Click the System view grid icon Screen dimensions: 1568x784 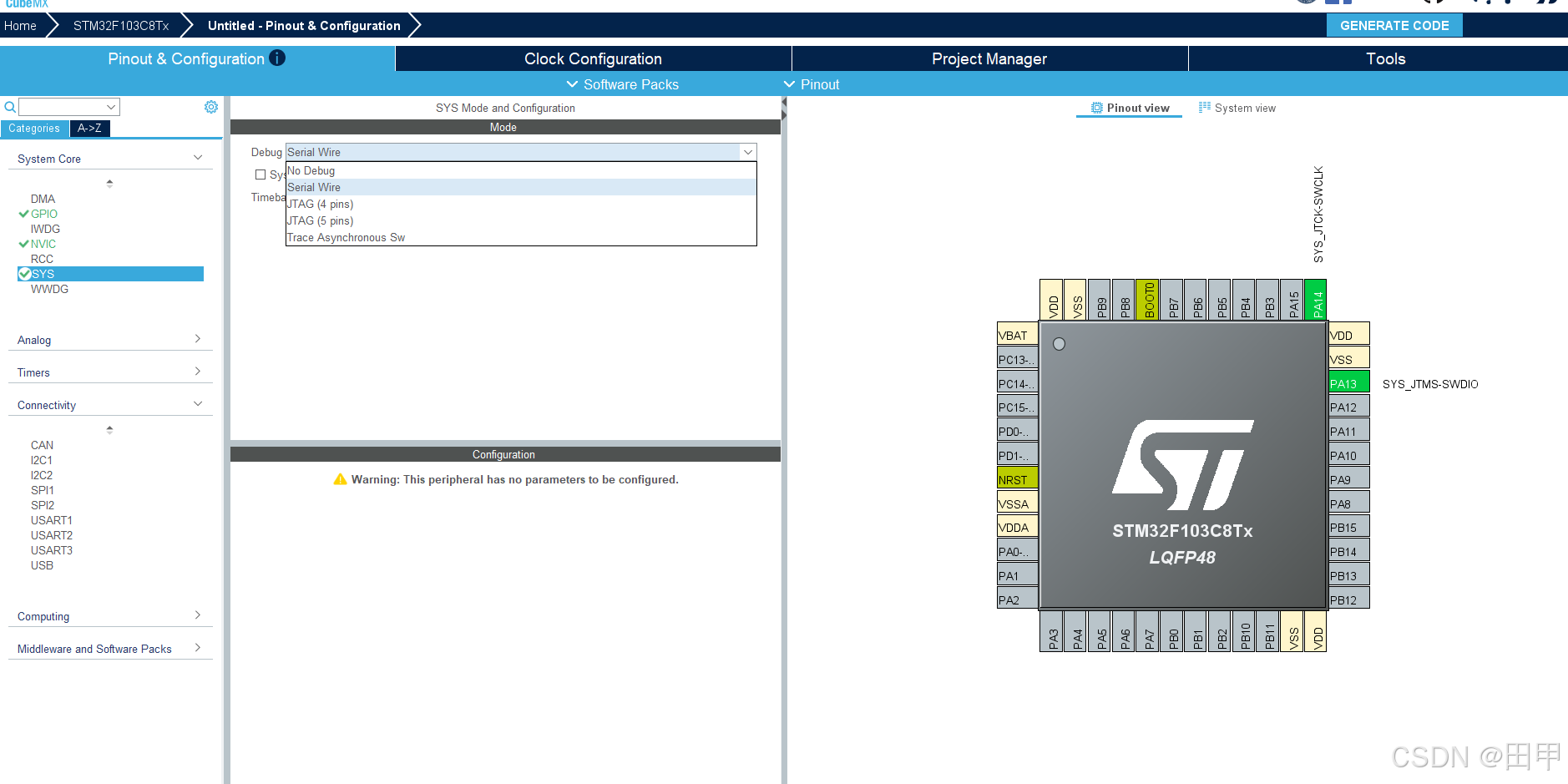pos(1205,107)
